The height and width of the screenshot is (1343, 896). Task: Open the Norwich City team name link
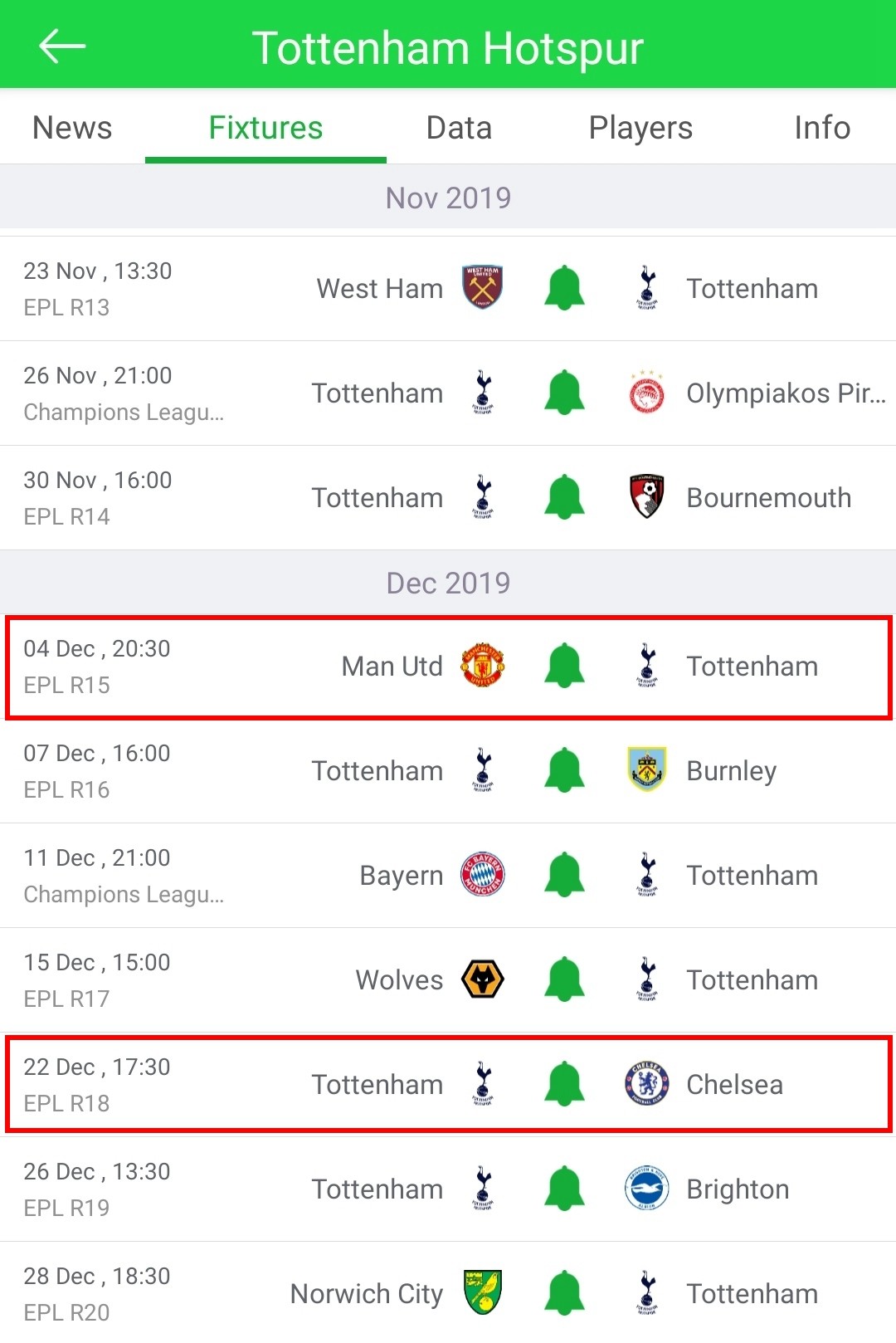pos(366,1294)
